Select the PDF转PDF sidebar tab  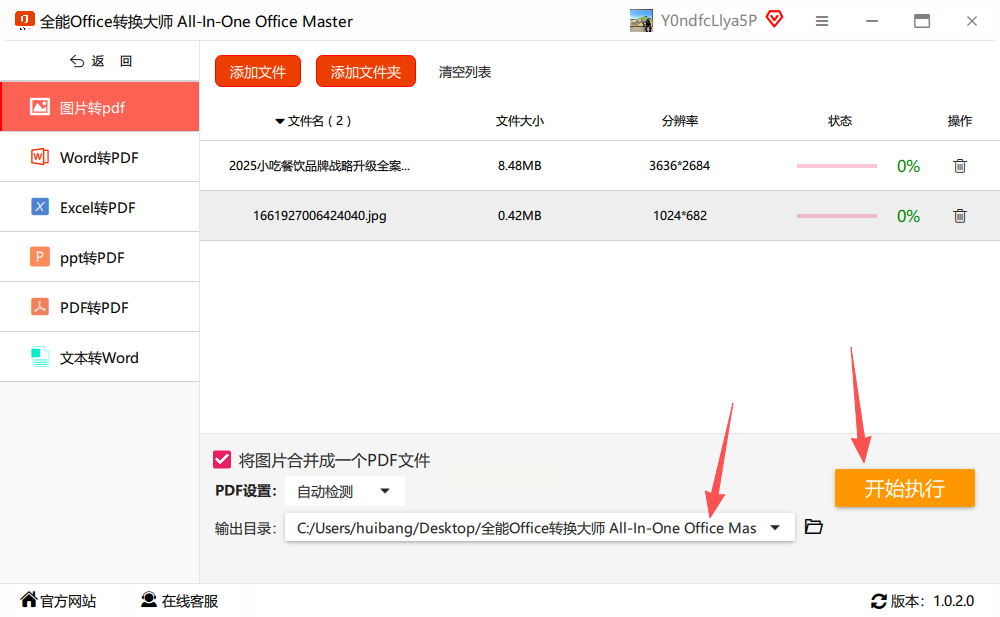[x=99, y=308]
